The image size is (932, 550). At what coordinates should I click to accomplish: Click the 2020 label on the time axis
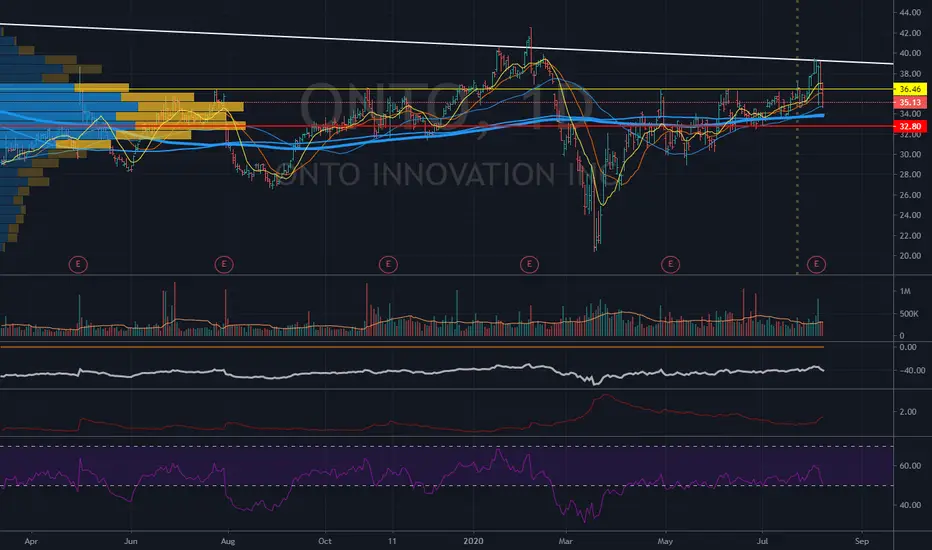coord(473,541)
